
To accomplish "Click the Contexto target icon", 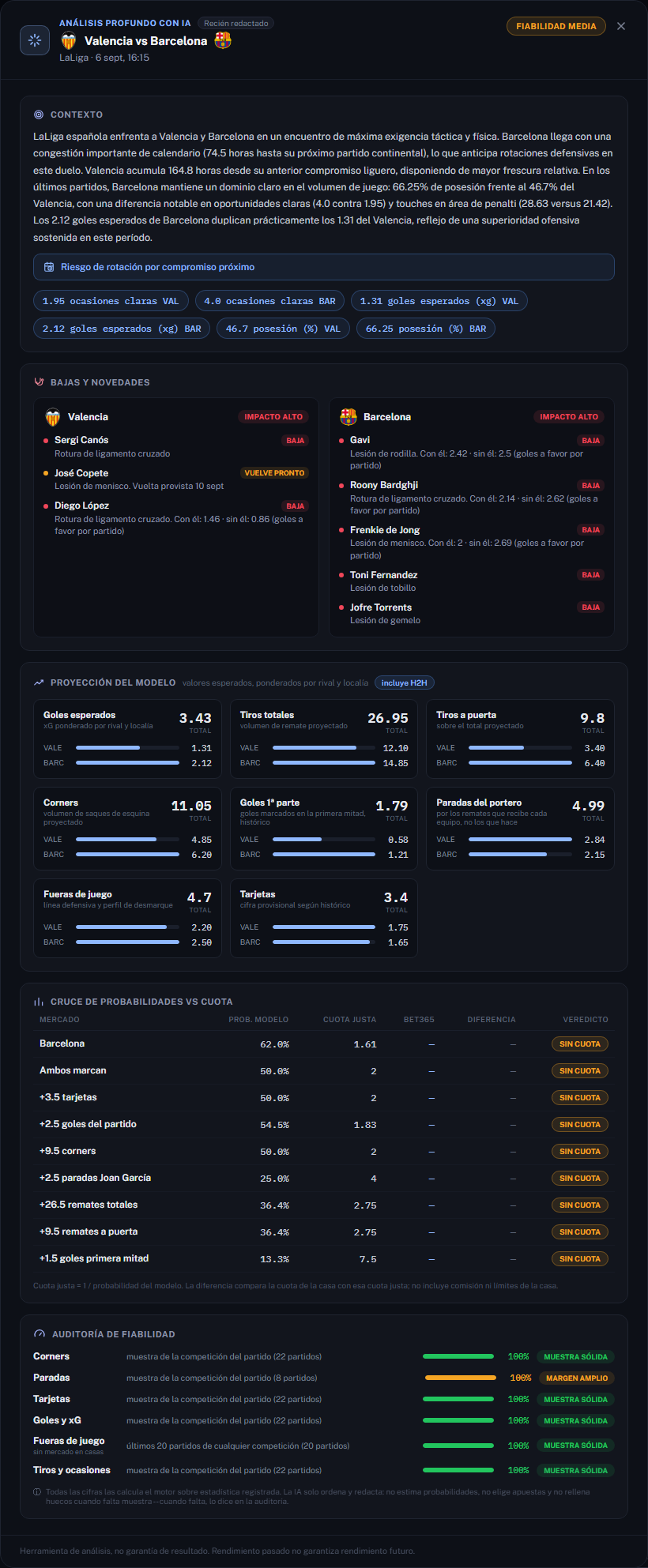I will (x=39, y=115).
